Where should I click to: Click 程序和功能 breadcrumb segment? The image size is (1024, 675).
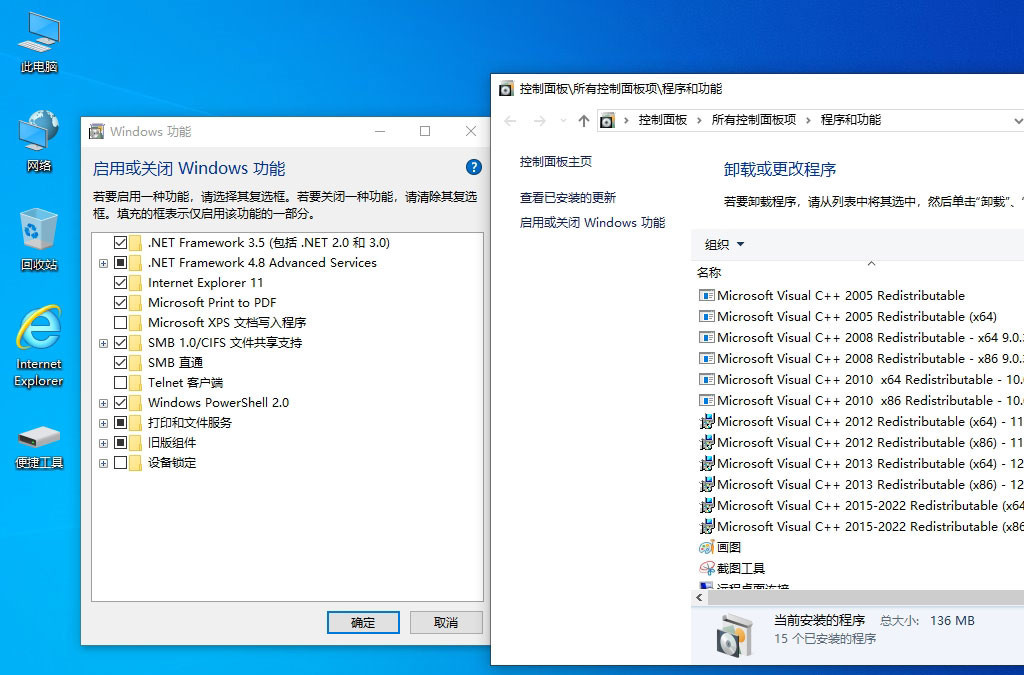tap(850, 120)
